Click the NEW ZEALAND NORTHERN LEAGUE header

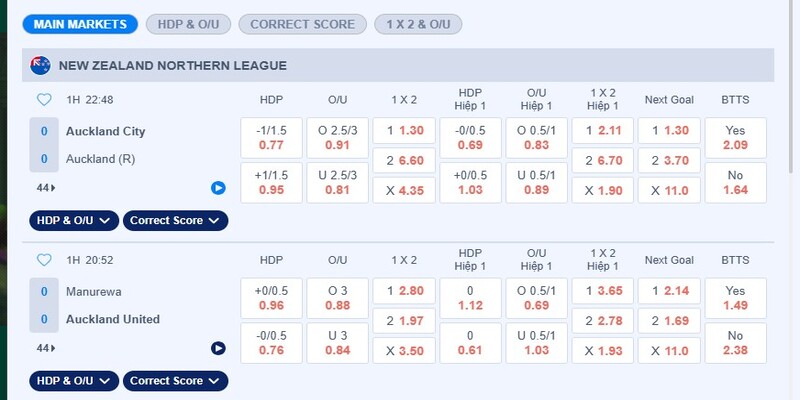coord(173,66)
